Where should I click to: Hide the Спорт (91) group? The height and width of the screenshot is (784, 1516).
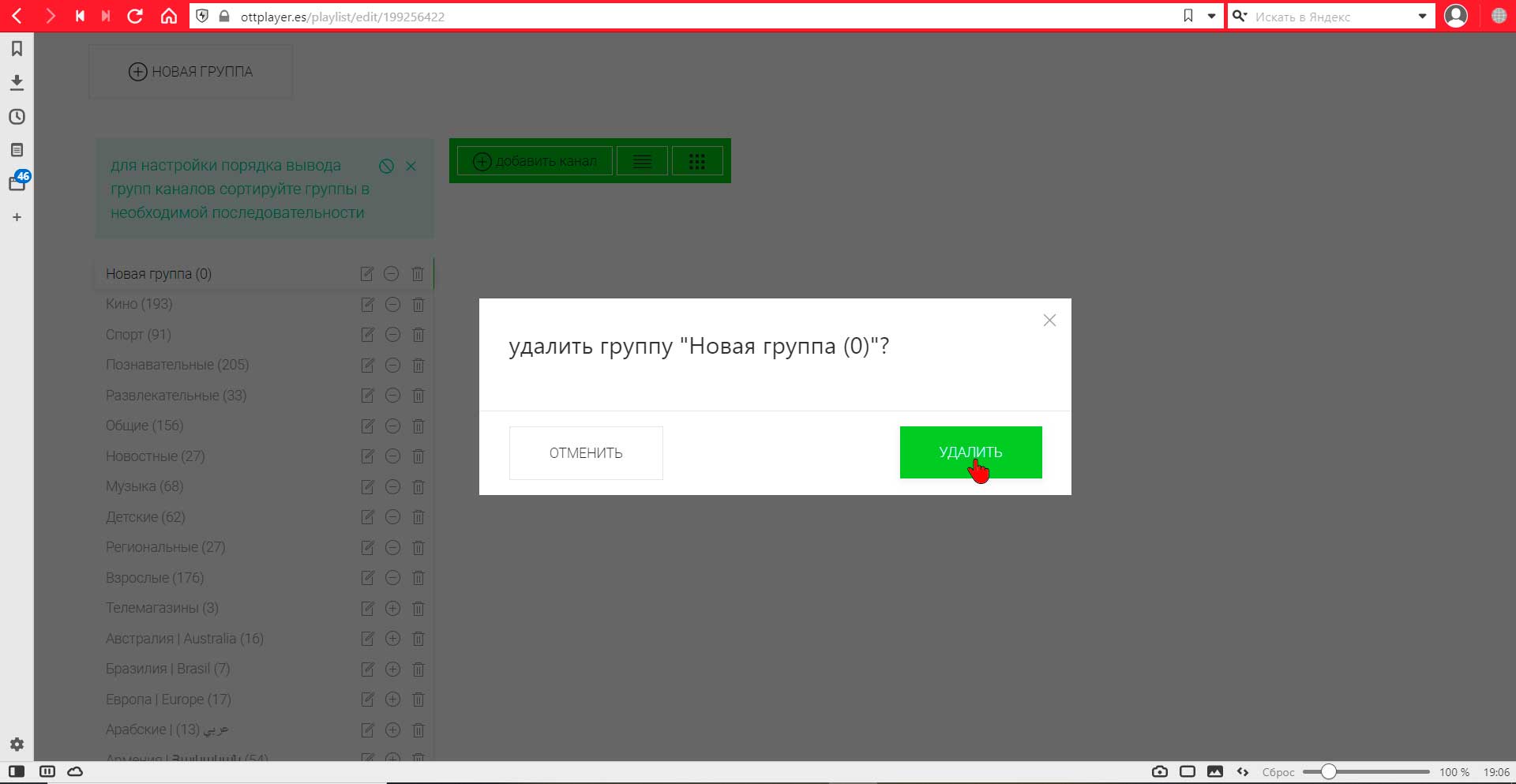coord(392,335)
